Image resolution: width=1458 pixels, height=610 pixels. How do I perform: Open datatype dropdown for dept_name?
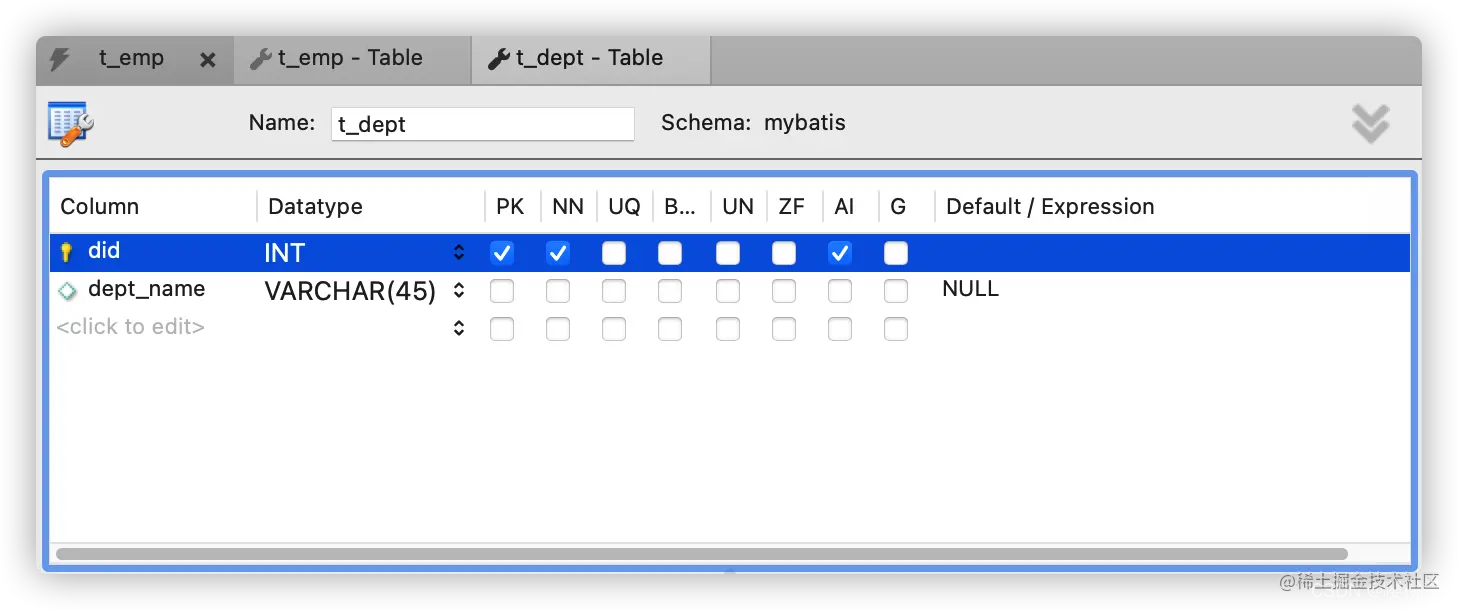[x=459, y=291]
